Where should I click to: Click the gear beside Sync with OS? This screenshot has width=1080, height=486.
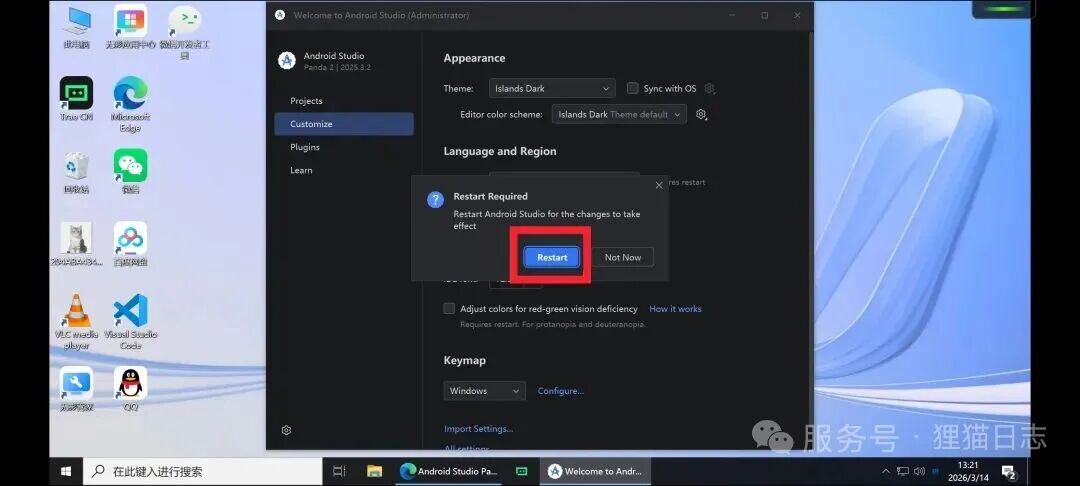point(710,89)
